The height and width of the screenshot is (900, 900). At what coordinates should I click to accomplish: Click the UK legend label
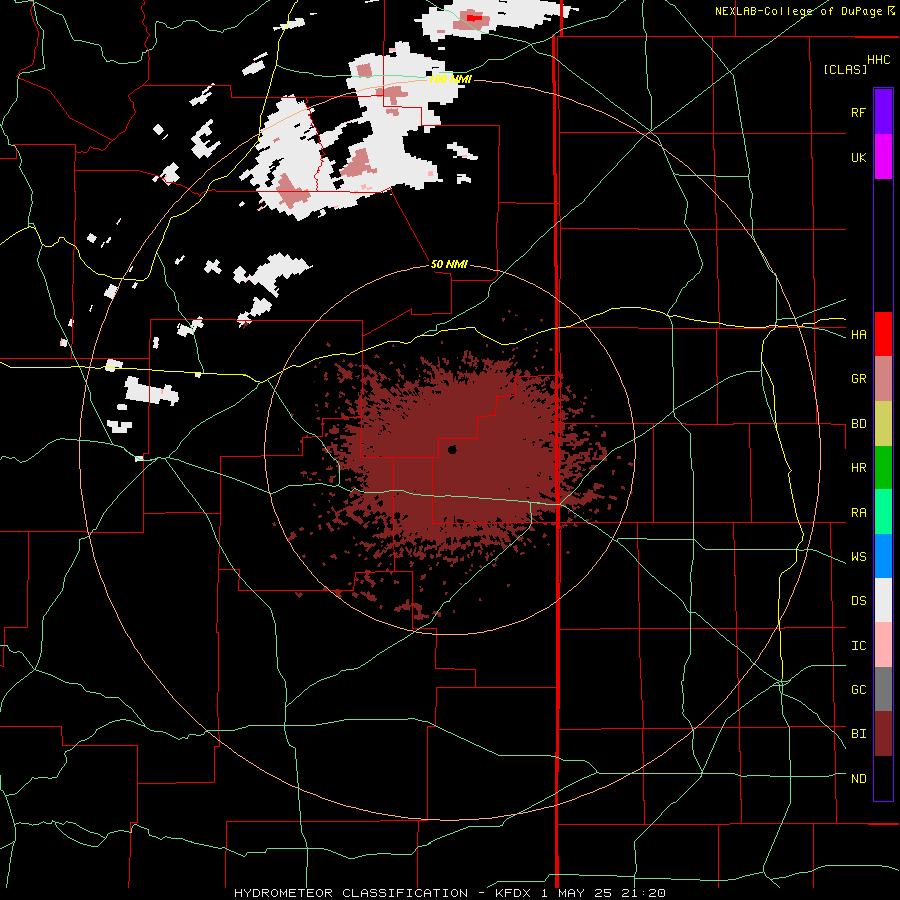pyautogui.click(x=858, y=157)
